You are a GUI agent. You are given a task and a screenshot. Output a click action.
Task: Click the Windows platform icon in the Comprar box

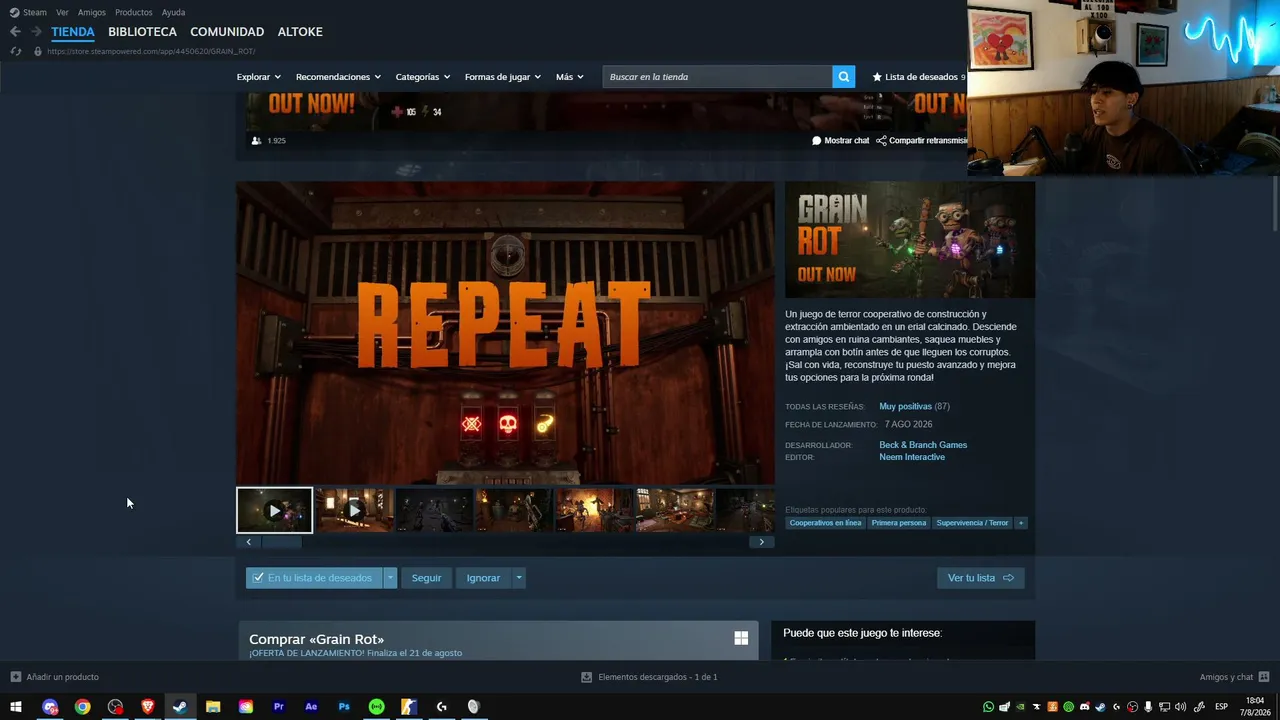(x=741, y=638)
